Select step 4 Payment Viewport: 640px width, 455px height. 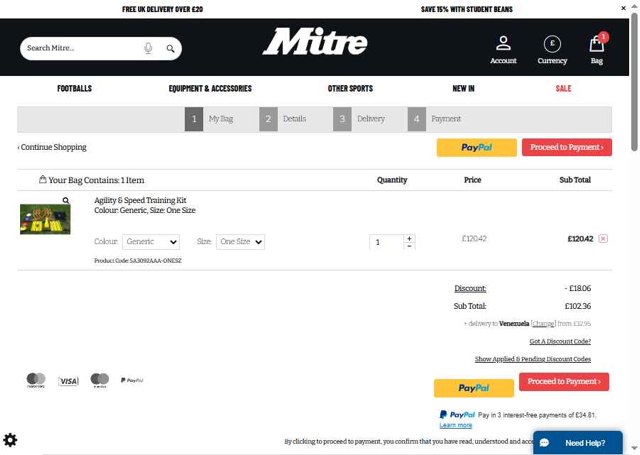(x=435, y=119)
